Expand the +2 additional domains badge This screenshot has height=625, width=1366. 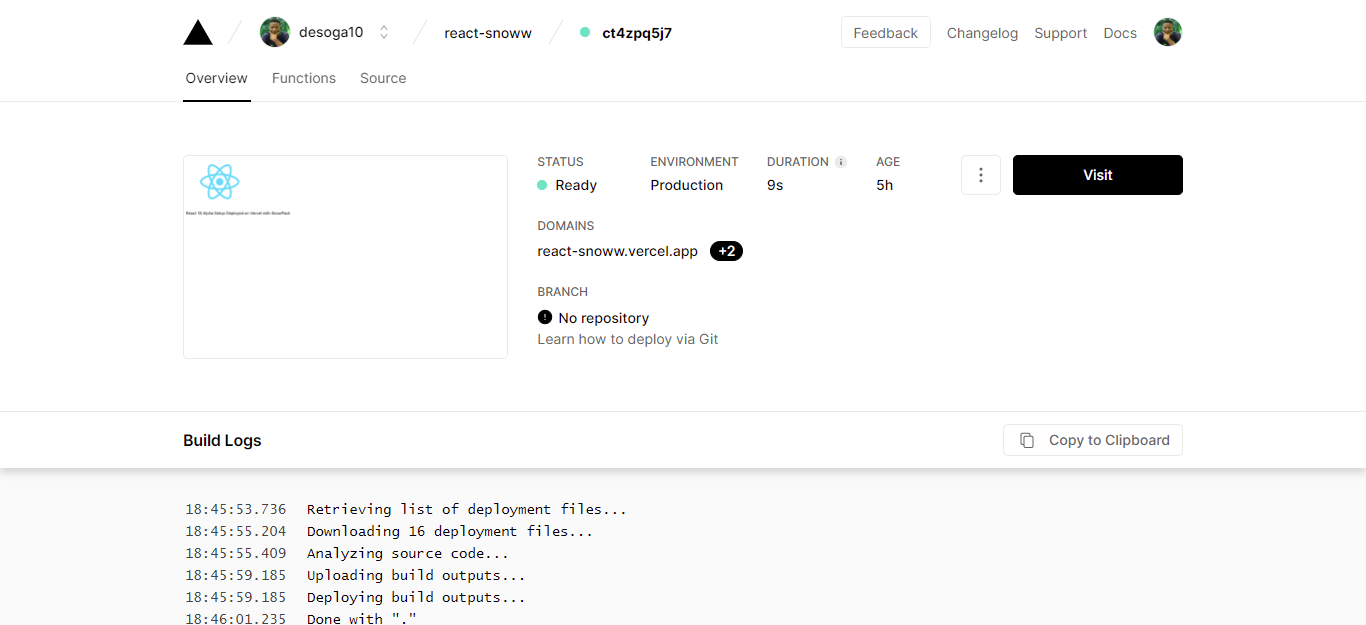coord(727,251)
